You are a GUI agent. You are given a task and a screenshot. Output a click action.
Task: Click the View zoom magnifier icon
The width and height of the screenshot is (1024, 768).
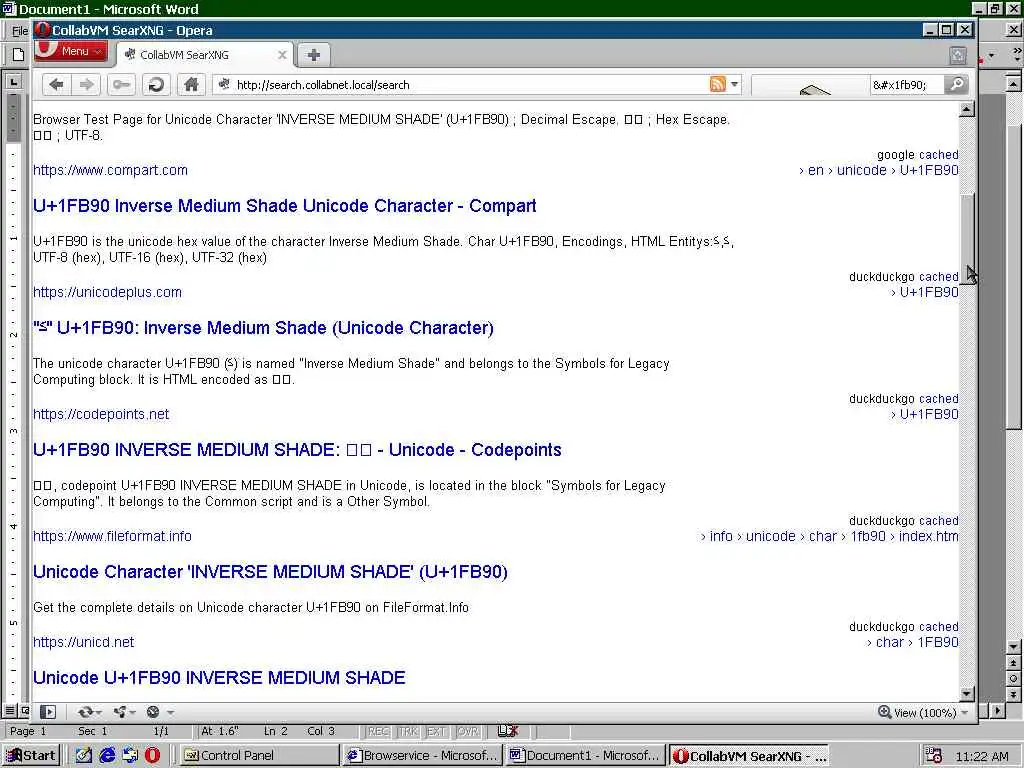coord(884,712)
